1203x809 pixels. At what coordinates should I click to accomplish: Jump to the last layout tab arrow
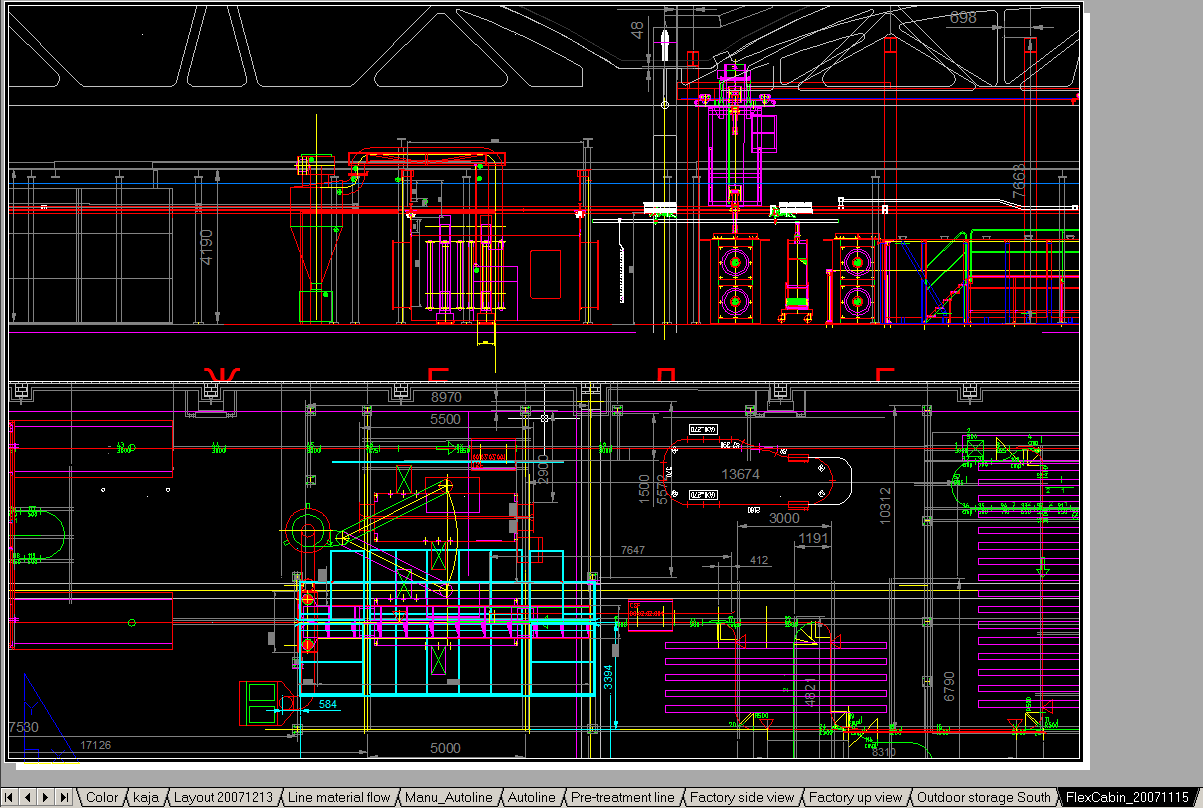pos(64,797)
